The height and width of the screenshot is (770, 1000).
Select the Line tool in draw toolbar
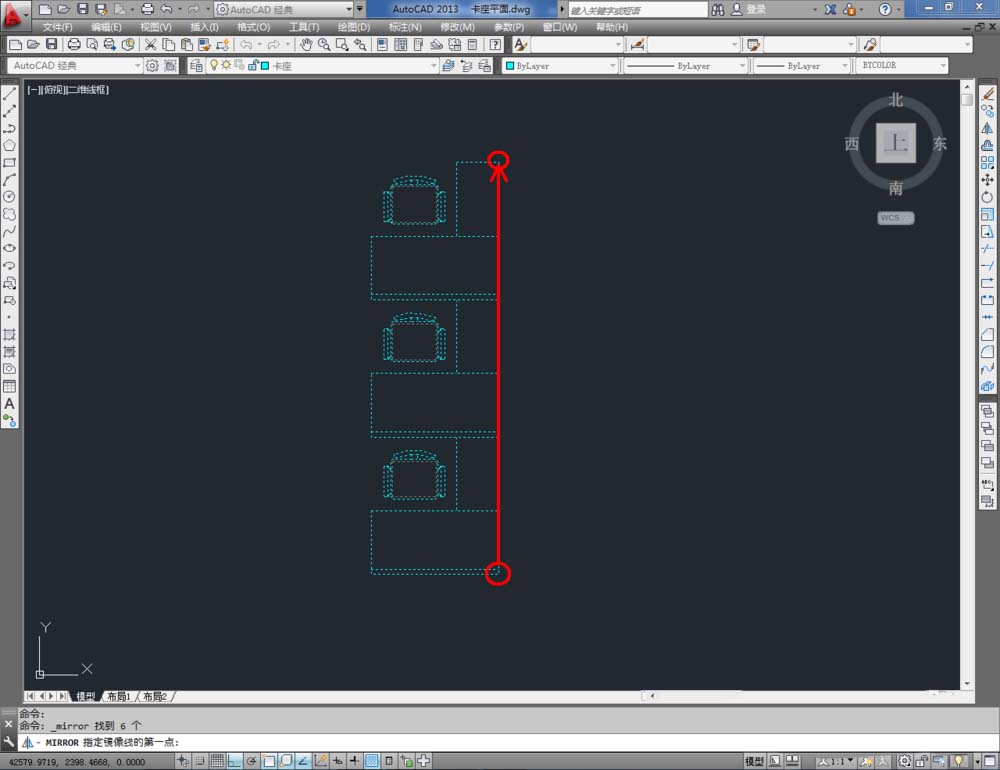pyautogui.click(x=10, y=94)
